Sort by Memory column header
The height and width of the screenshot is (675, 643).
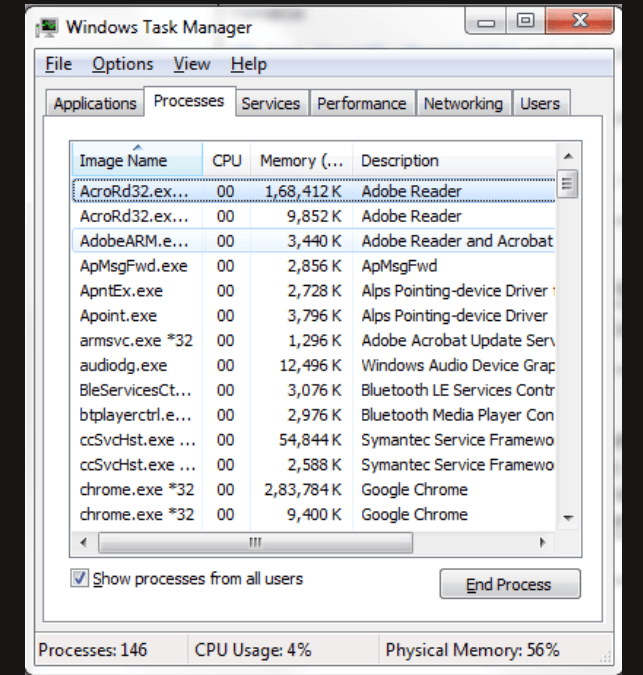301,160
